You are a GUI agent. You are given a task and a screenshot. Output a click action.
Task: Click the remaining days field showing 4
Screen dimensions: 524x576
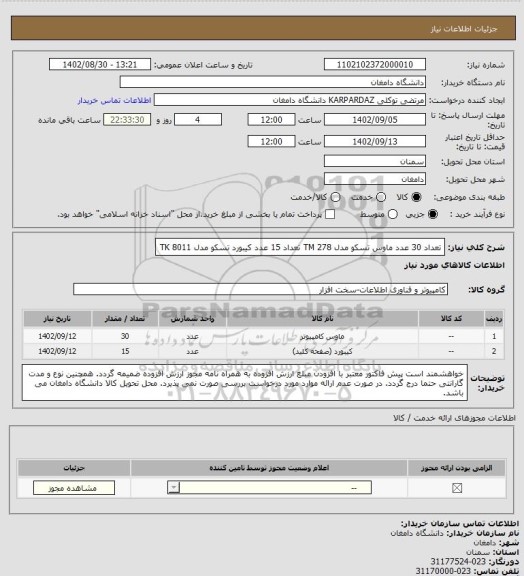(x=198, y=120)
